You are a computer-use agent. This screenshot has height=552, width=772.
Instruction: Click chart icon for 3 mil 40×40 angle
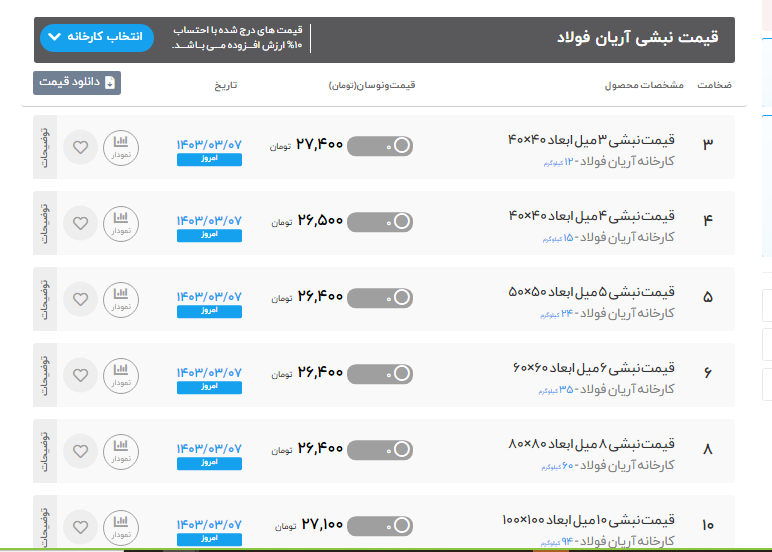tap(121, 148)
